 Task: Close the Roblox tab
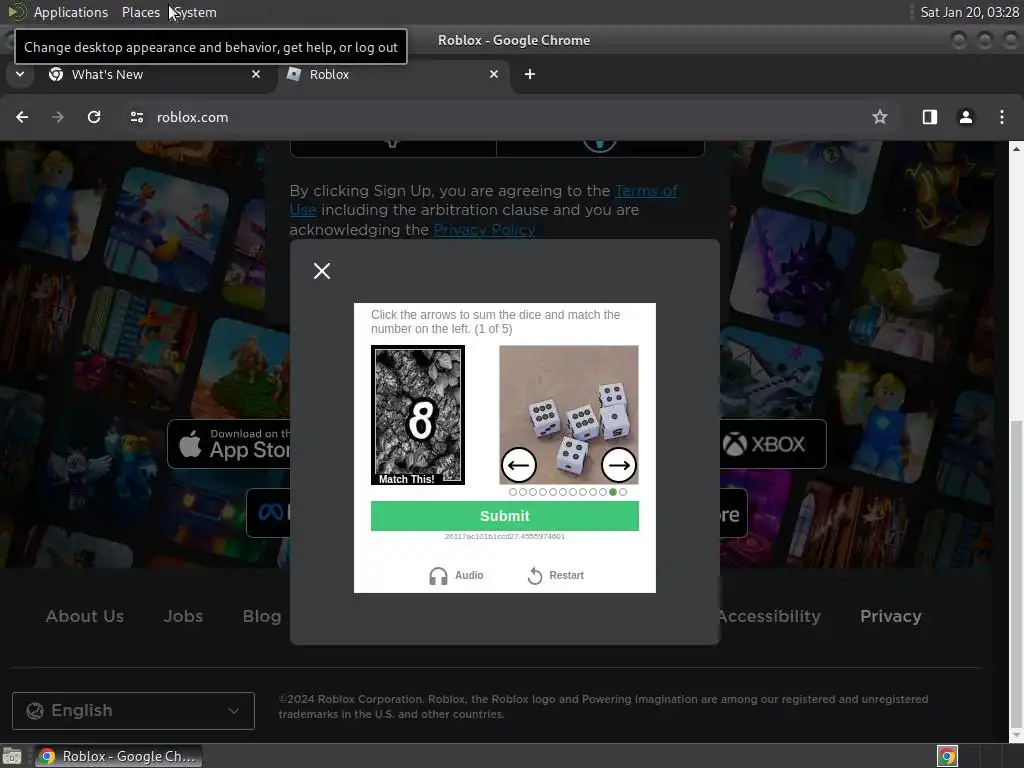tap(494, 74)
